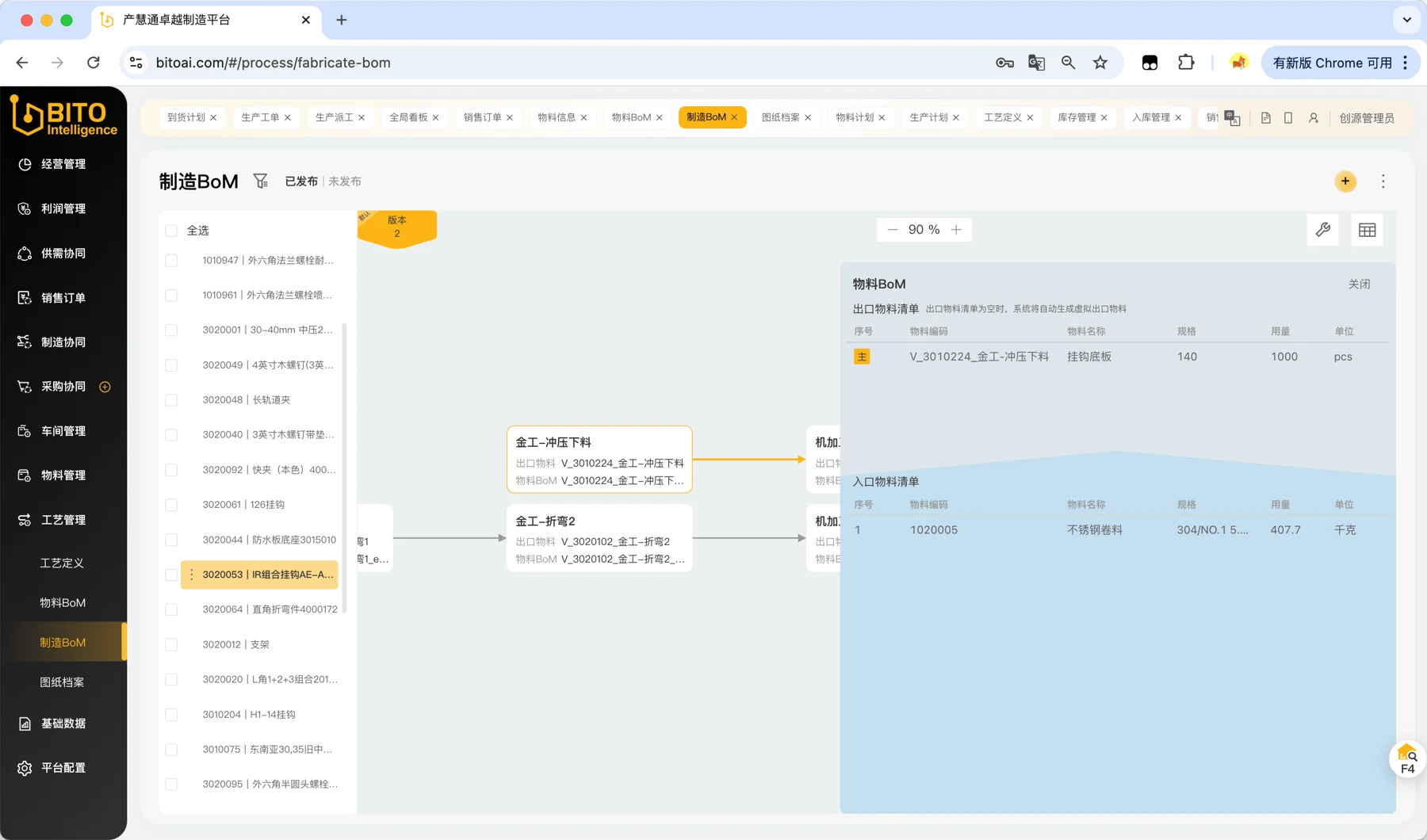Open 工艺定义 in the sidebar submenu
The height and width of the screenshot is (840, 1427).
[62, 563]
